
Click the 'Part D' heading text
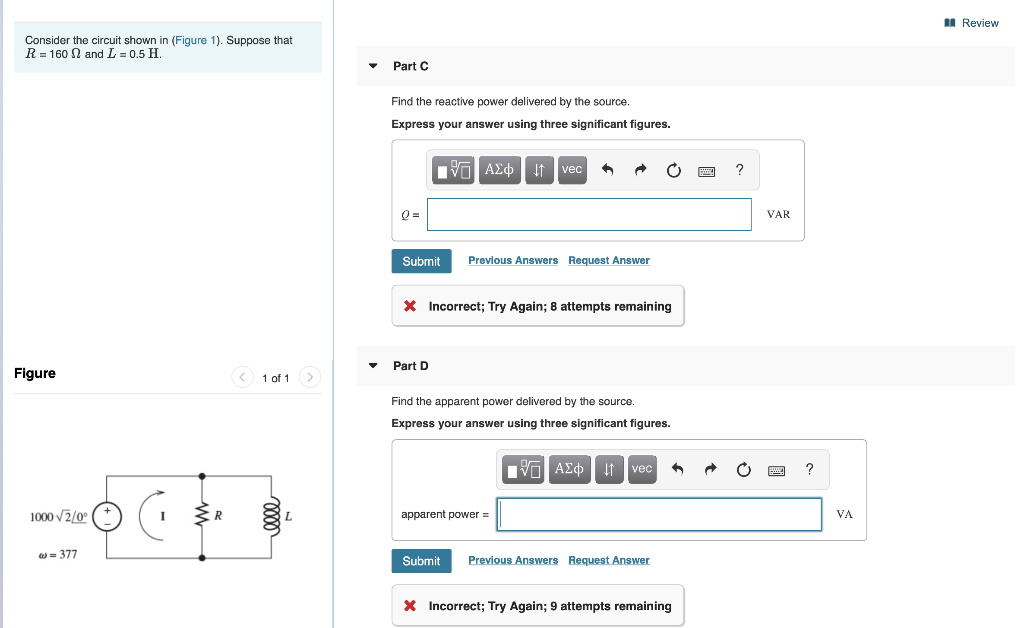[x=411, y=366]
